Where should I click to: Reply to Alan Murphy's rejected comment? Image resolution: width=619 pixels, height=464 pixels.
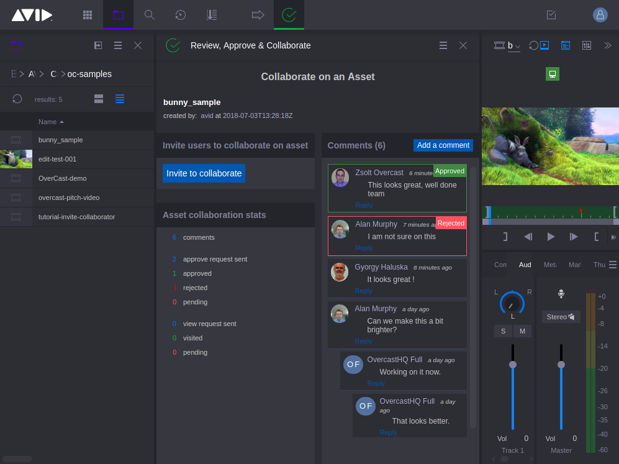tap(364, 248)
